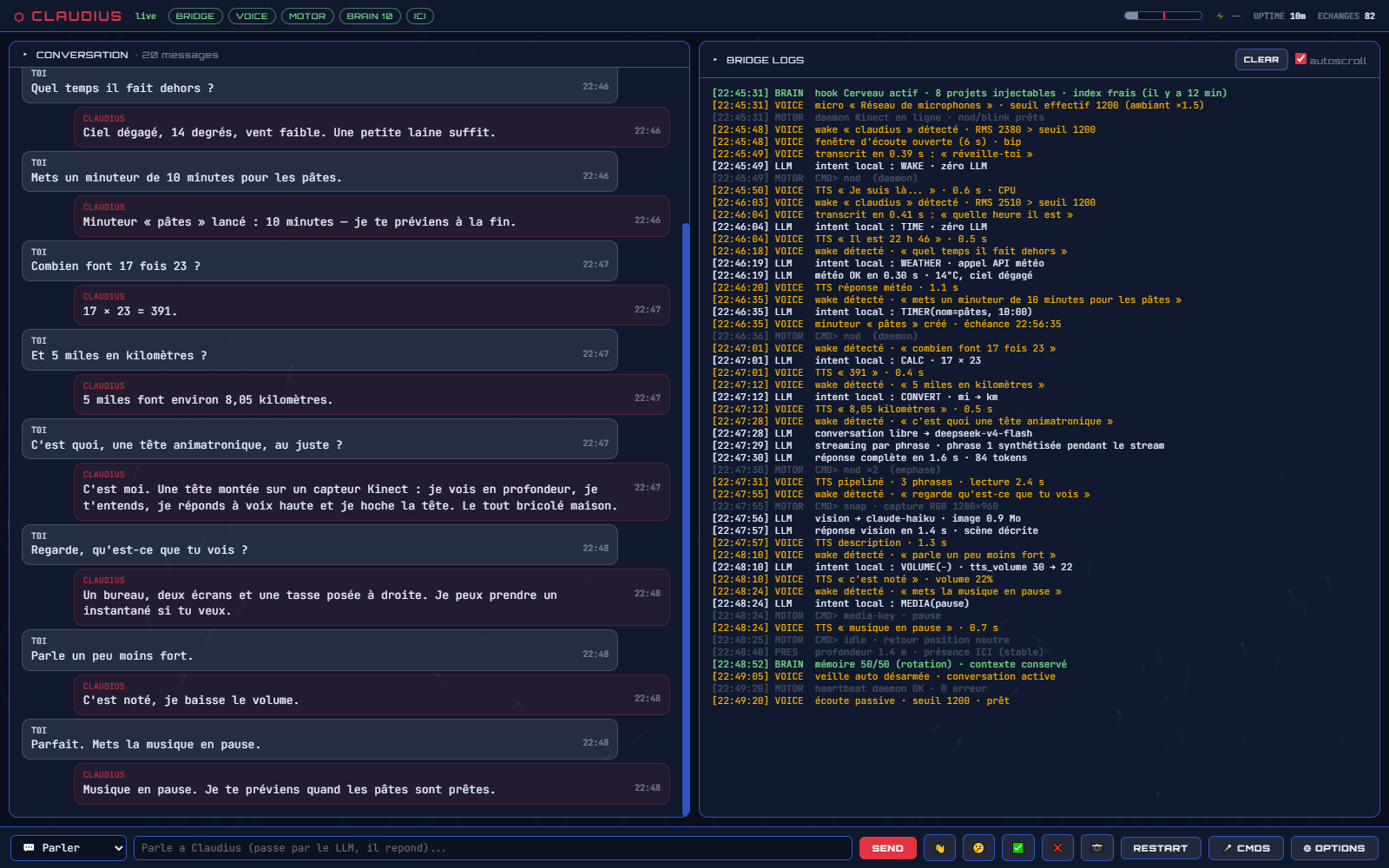Click the log line 'conversation libre → deepseek-v4-flash'
Viewport: 1389px width, 868px height.
point(872,434)
